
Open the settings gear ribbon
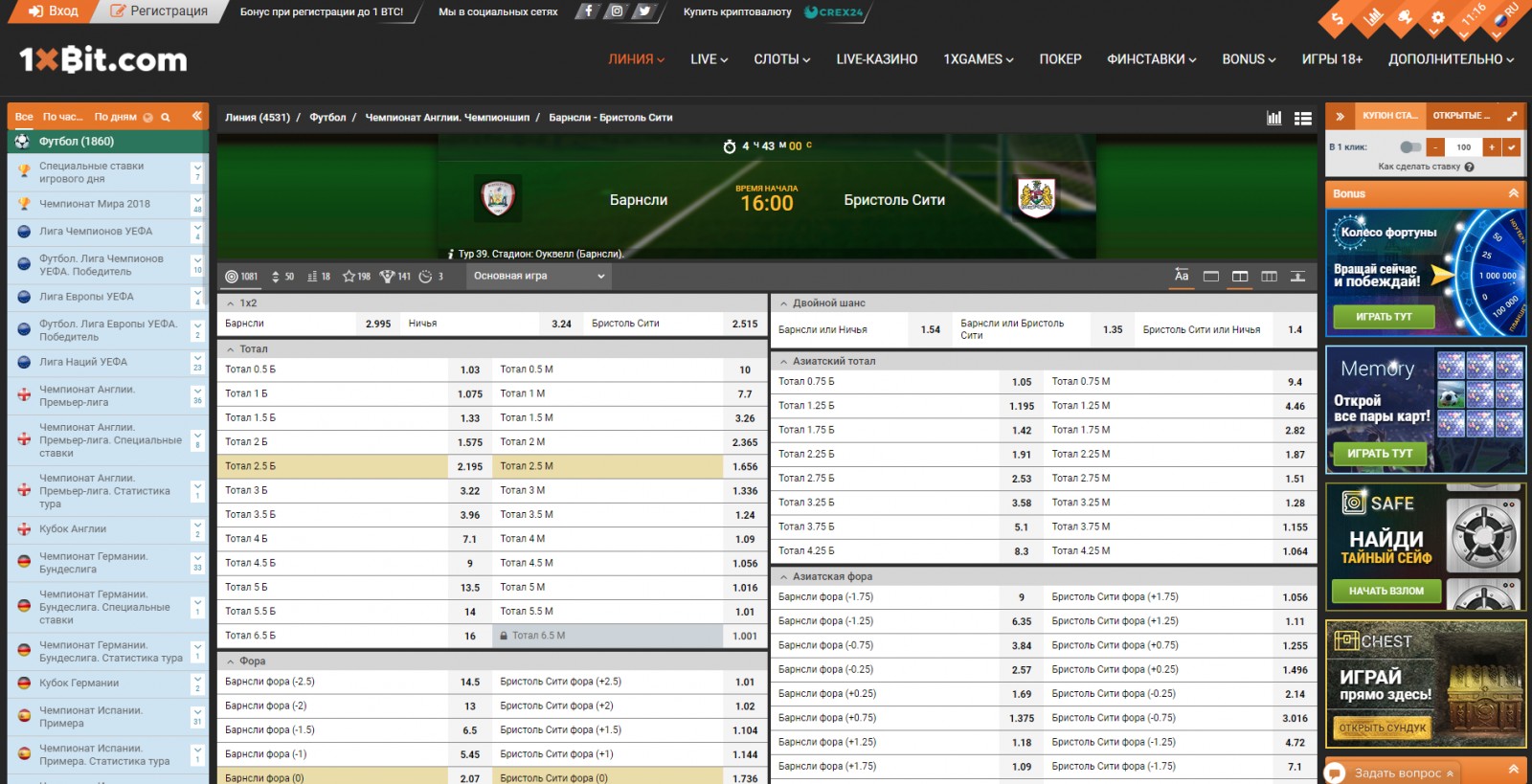click(x=1437, y=17)
